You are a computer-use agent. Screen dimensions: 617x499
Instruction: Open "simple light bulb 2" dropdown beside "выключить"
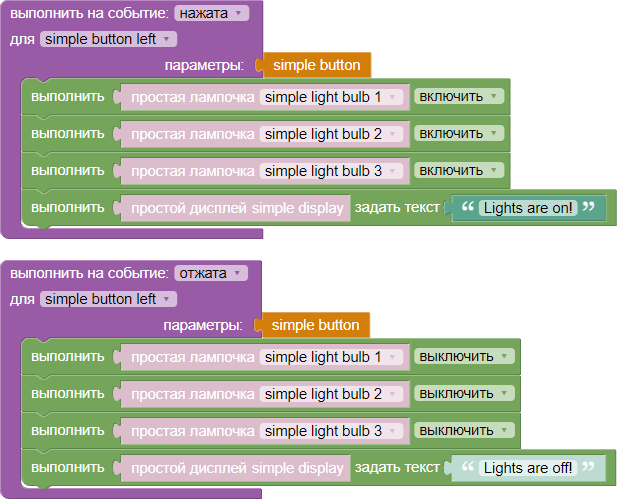point(331,394)
